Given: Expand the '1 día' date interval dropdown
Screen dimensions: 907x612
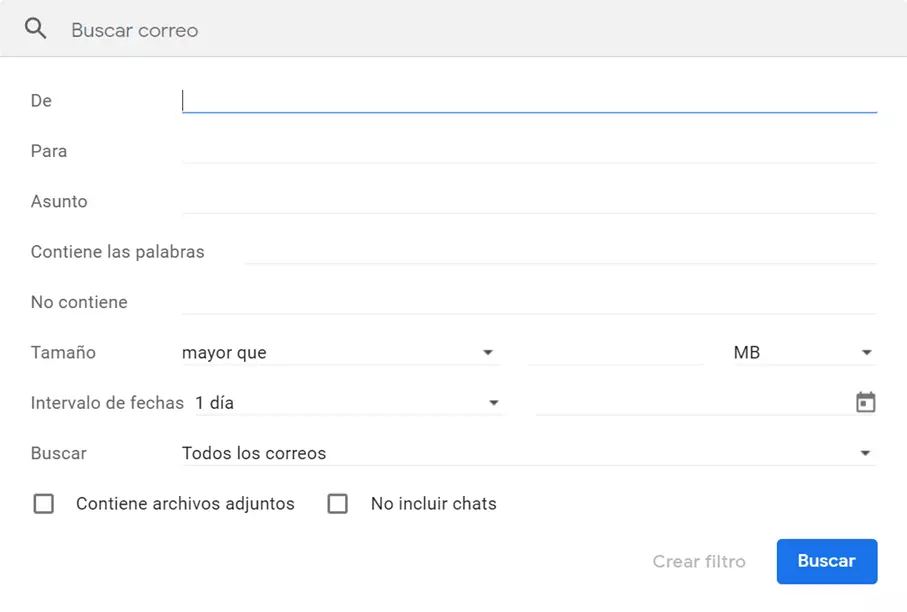Looking at the screenshot, I should (x=347, y=403).
